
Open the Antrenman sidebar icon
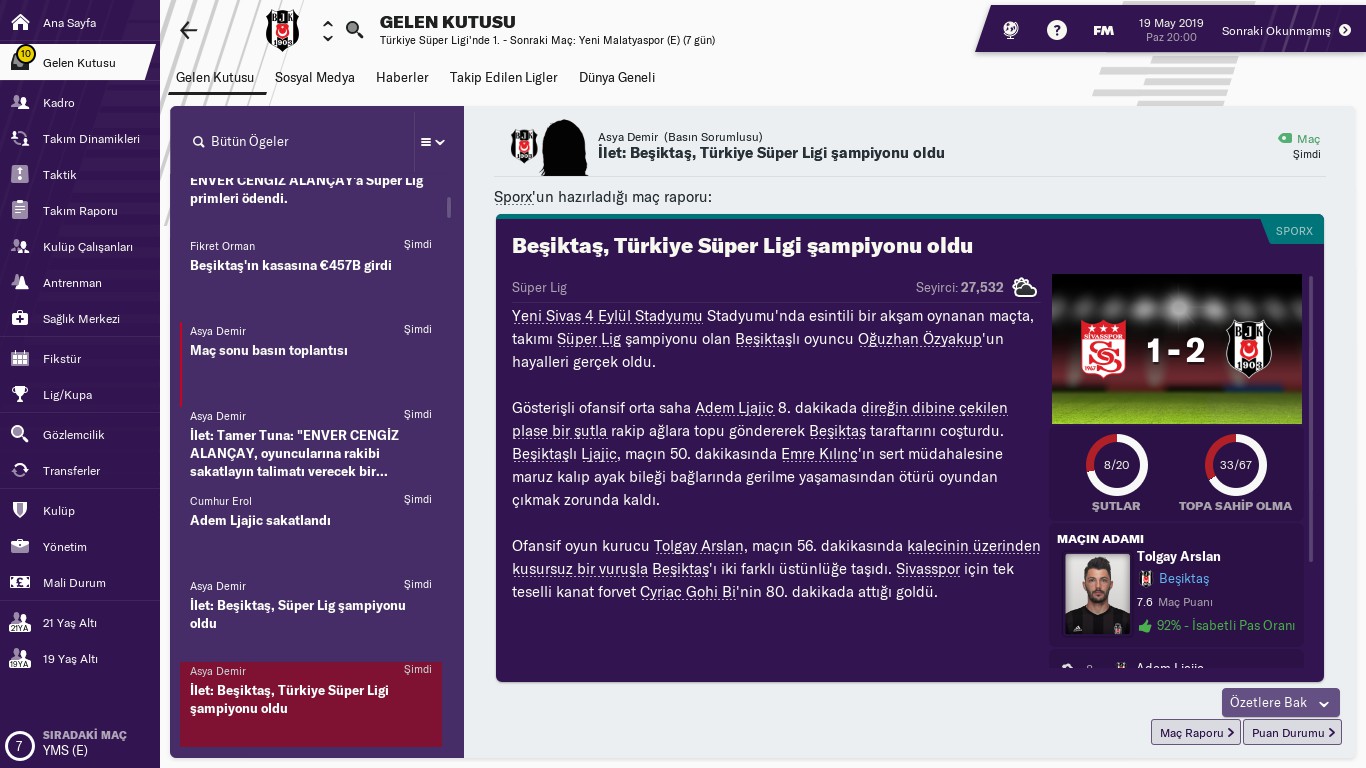coord(19,282)
